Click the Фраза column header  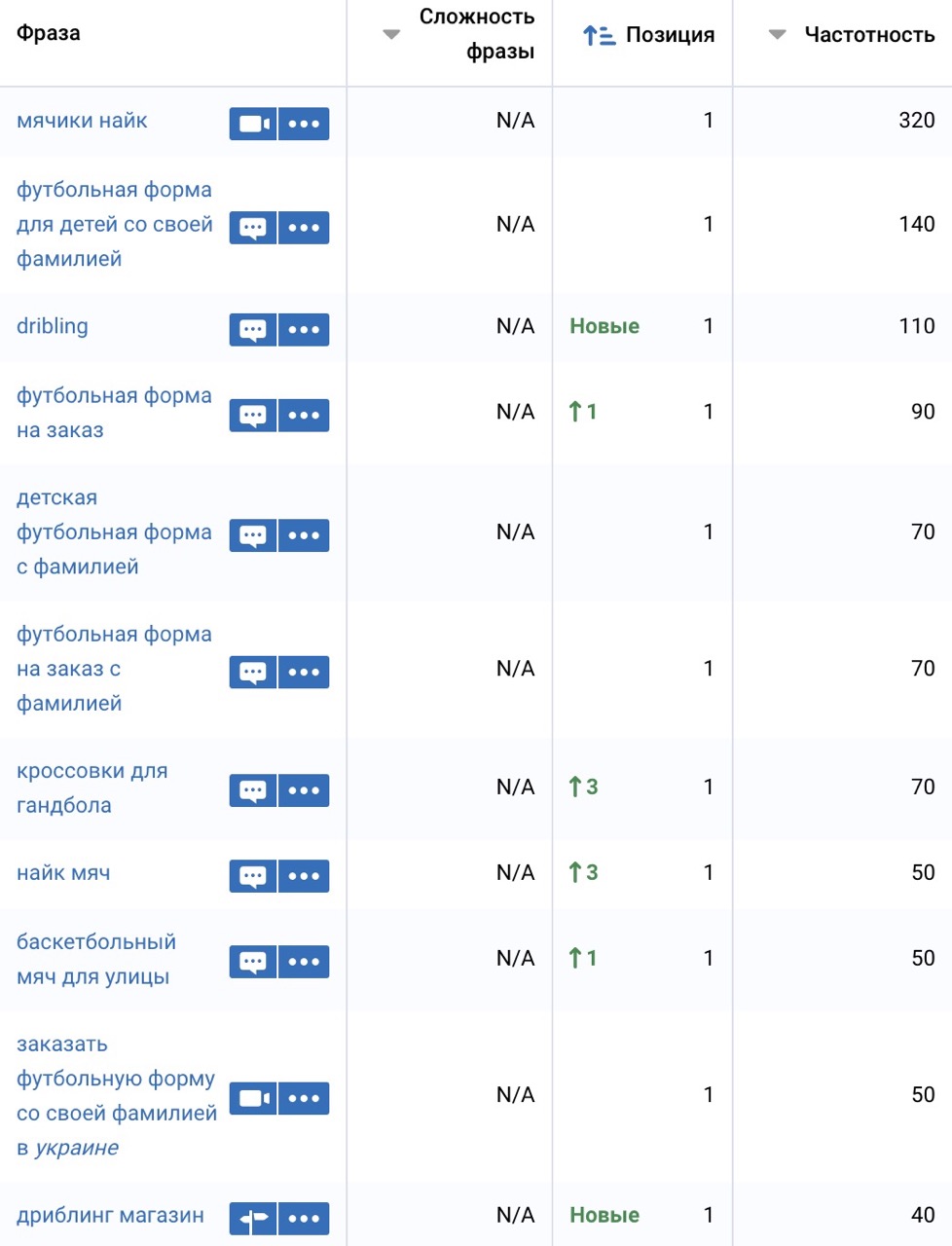click(x=49, y=33)
